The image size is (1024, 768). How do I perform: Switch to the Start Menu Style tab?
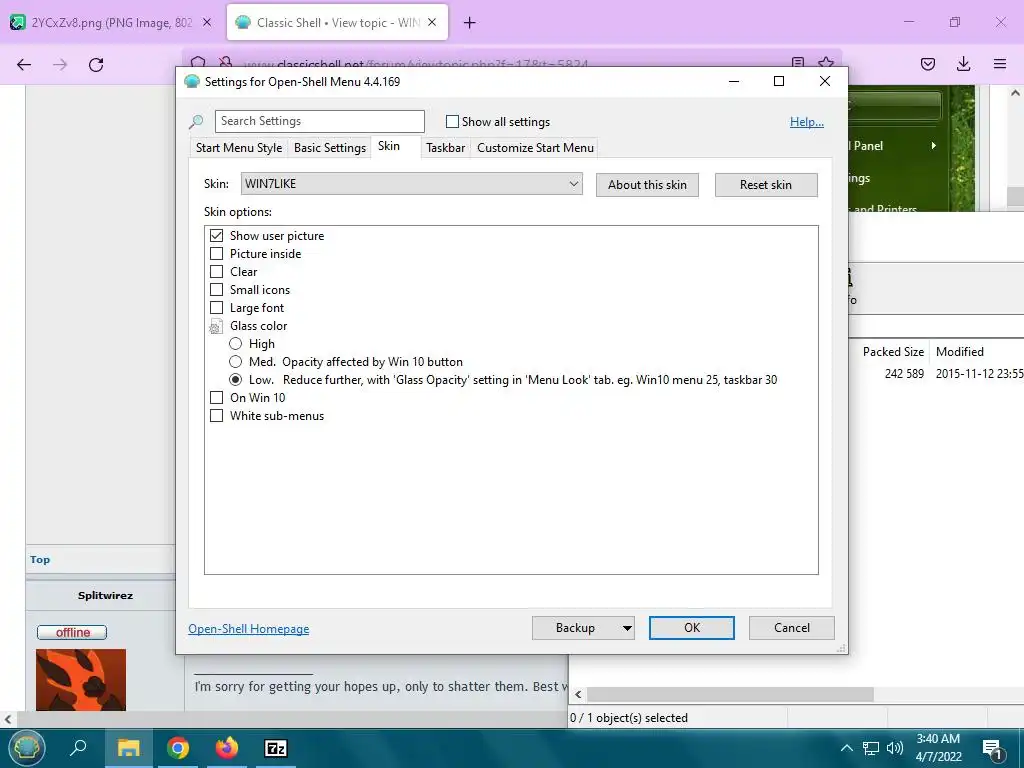coord(239,148)
